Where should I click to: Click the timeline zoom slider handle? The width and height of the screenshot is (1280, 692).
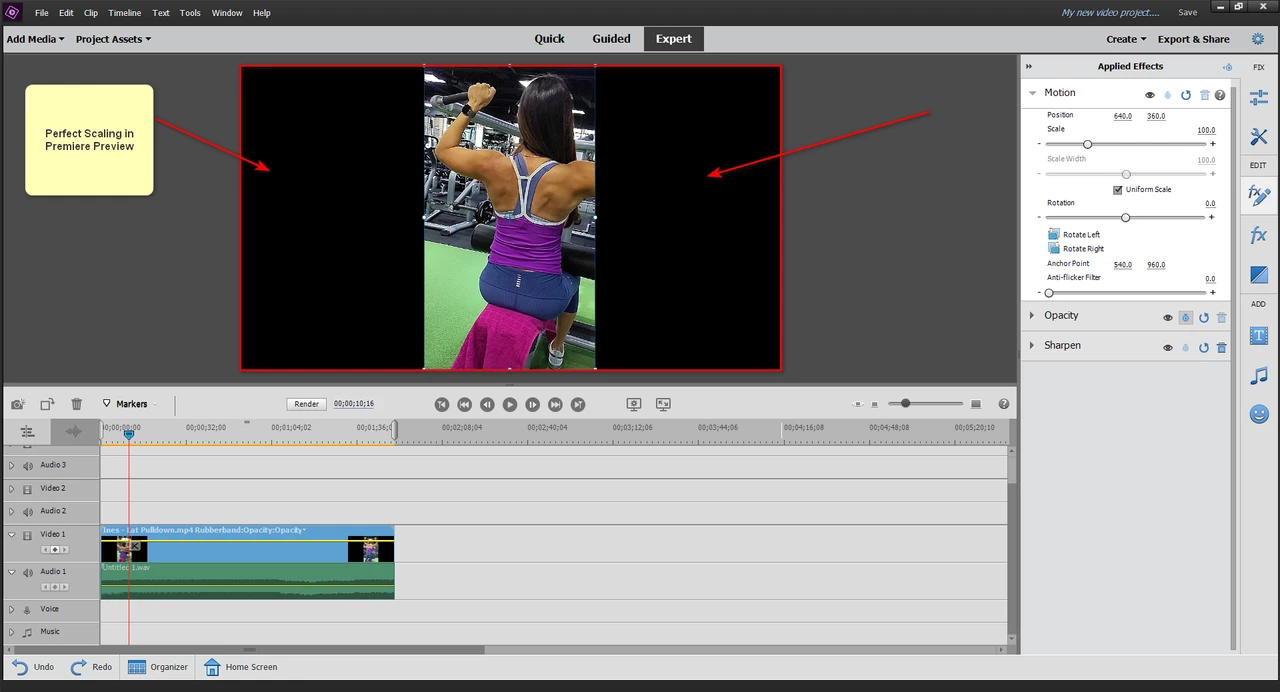[x=906, y=403]
